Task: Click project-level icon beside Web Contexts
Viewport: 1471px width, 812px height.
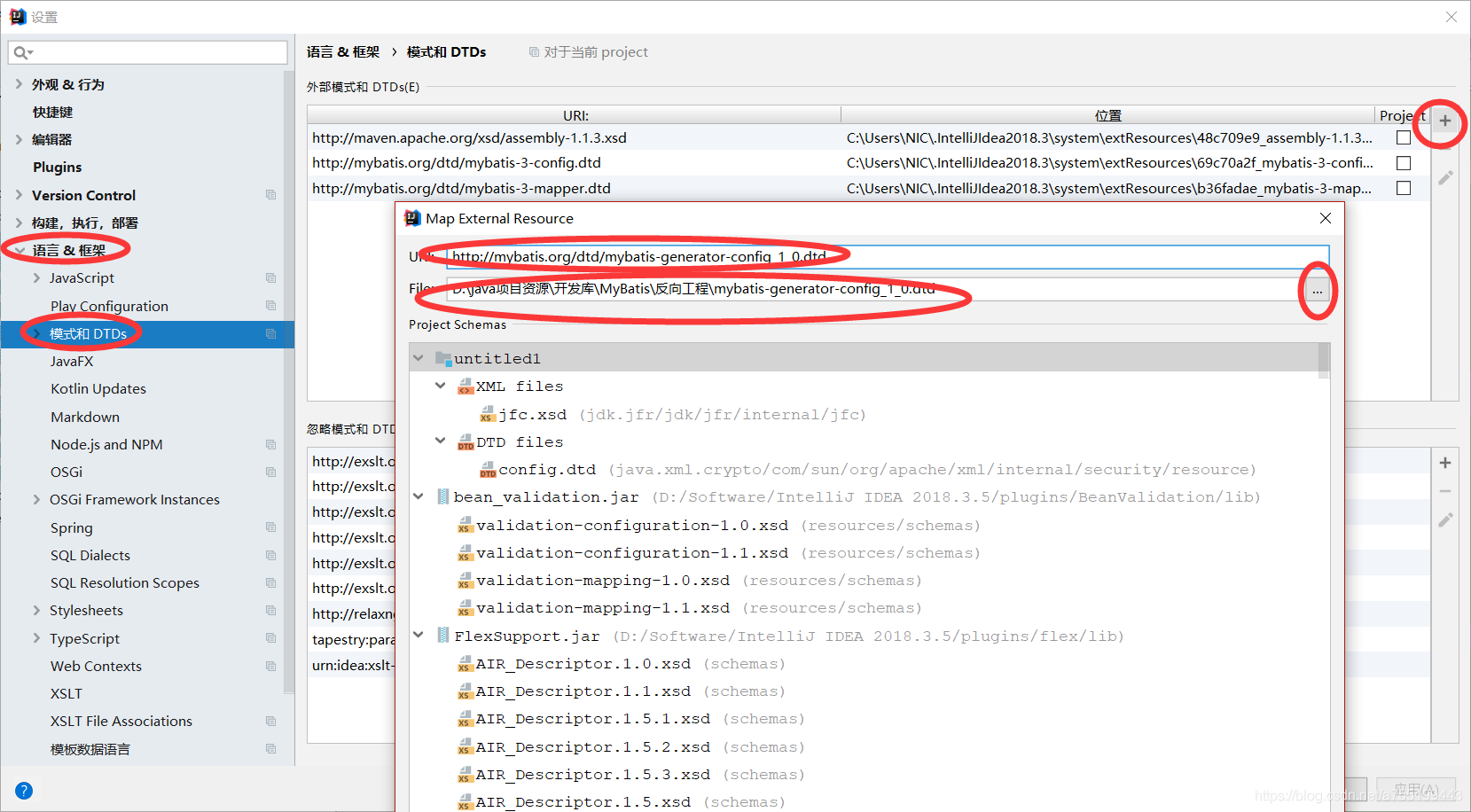Action: pyautogui.click(x=270, y=666)
